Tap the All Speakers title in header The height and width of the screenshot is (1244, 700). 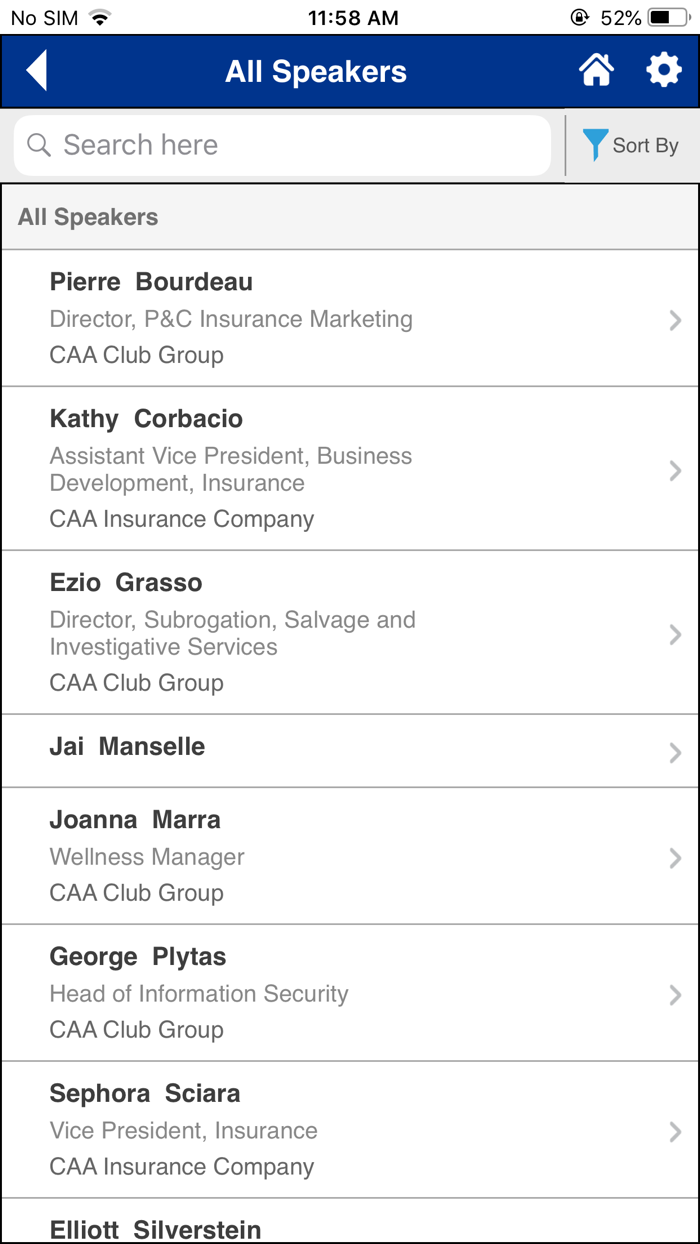316,71
